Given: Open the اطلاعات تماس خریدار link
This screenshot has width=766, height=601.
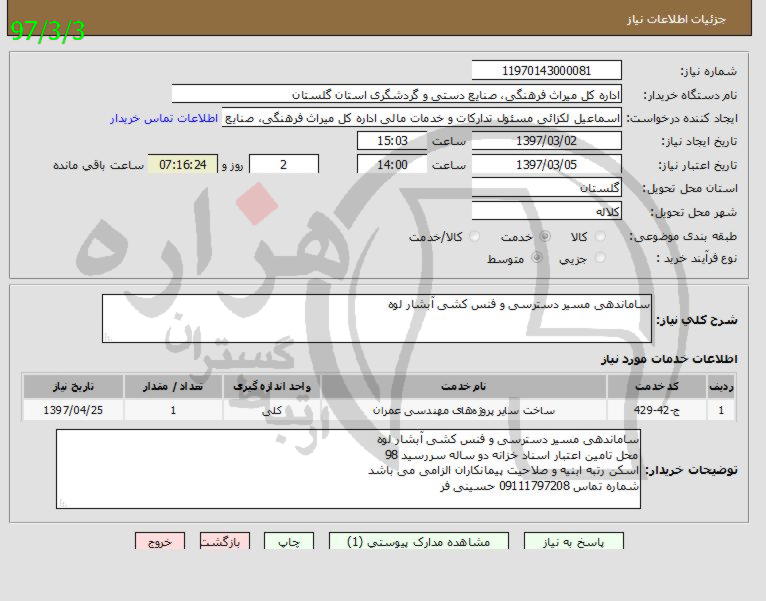Looking at the screenshot, I should pos(164,119).
